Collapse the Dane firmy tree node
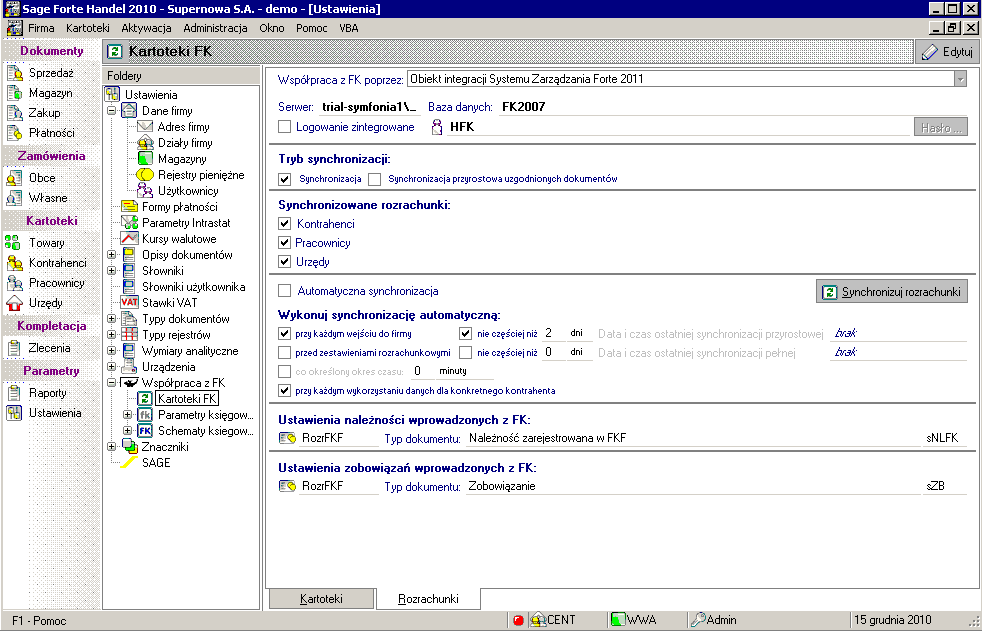 coord(112,111)
